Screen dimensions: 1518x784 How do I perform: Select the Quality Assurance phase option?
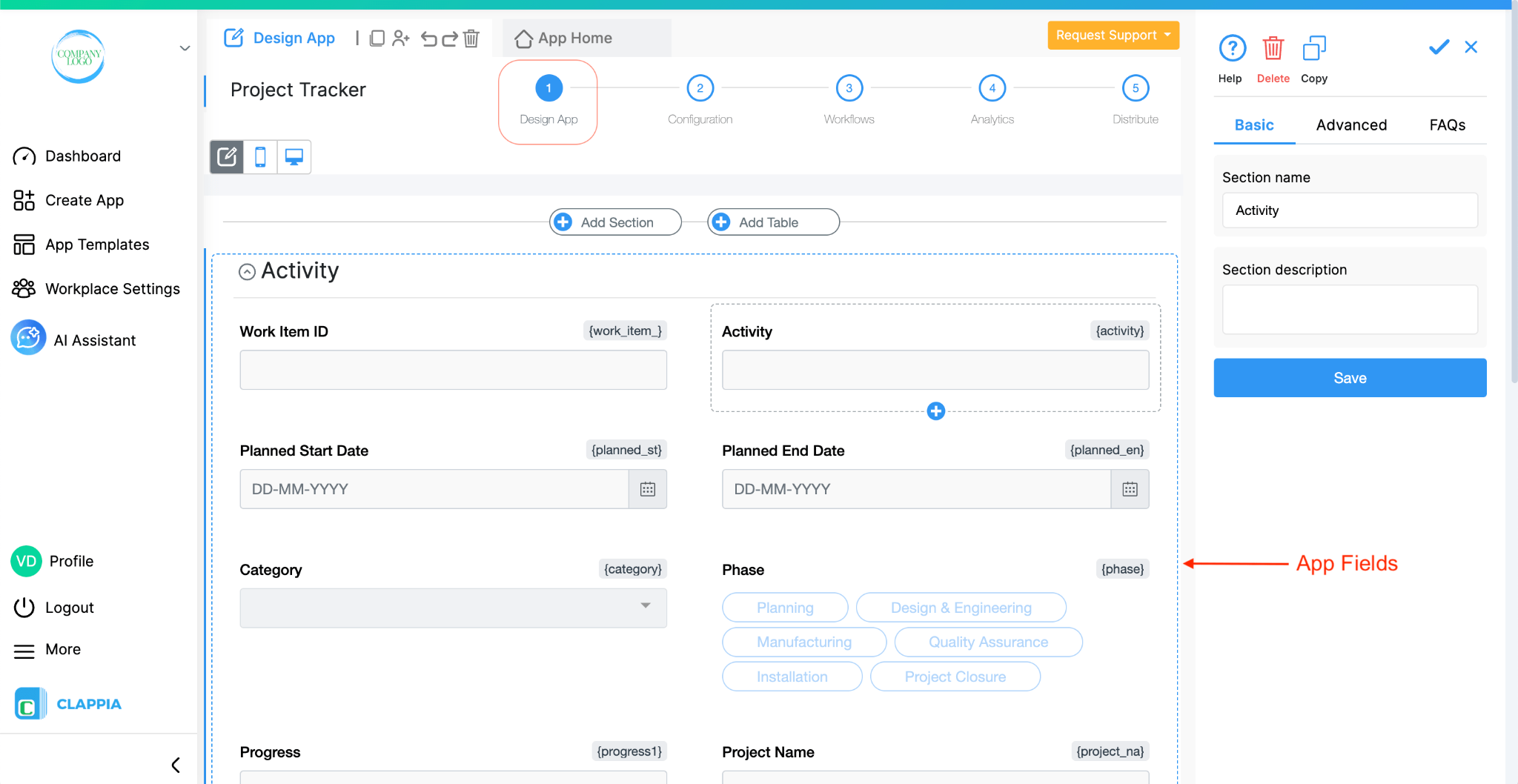click(988, 642)
